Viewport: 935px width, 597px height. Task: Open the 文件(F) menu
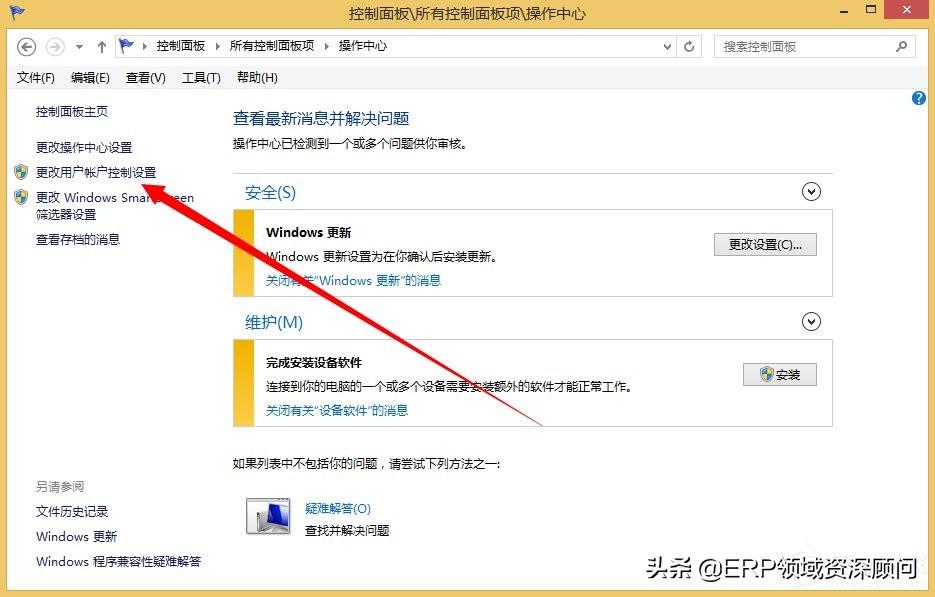tap(35, 77)
